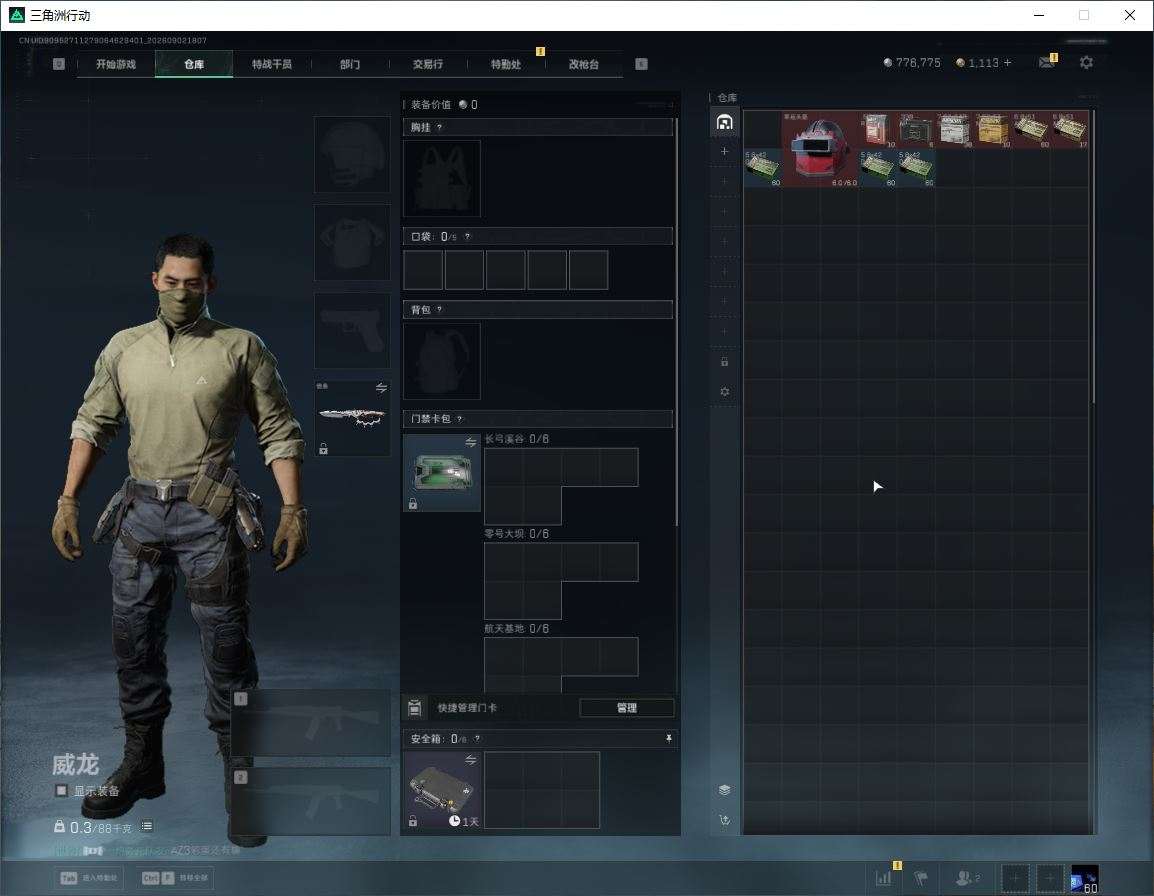
Task: Click the left tab navigation key icon
Action: (x=59, y=64)
